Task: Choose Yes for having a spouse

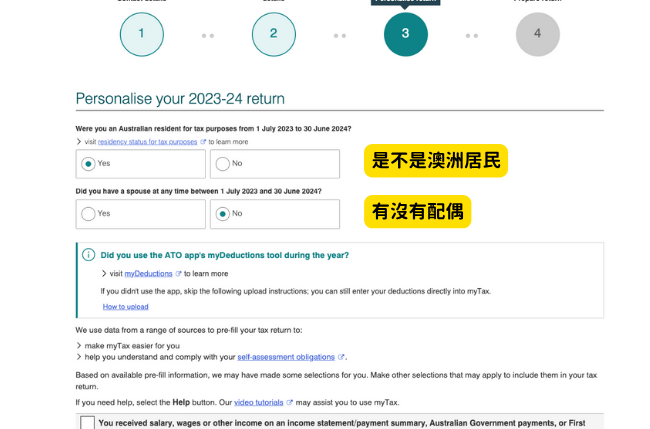Action: [89, 213]
